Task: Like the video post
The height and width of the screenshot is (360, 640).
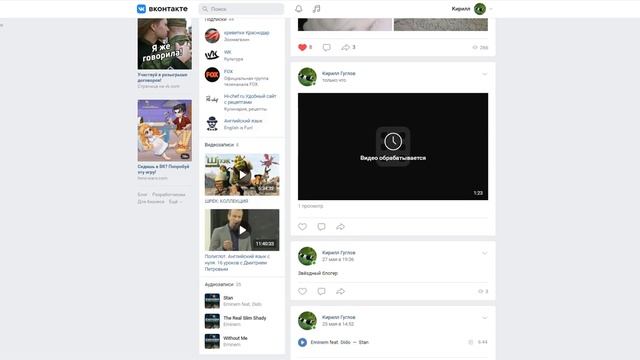Action: pos(302,227)
